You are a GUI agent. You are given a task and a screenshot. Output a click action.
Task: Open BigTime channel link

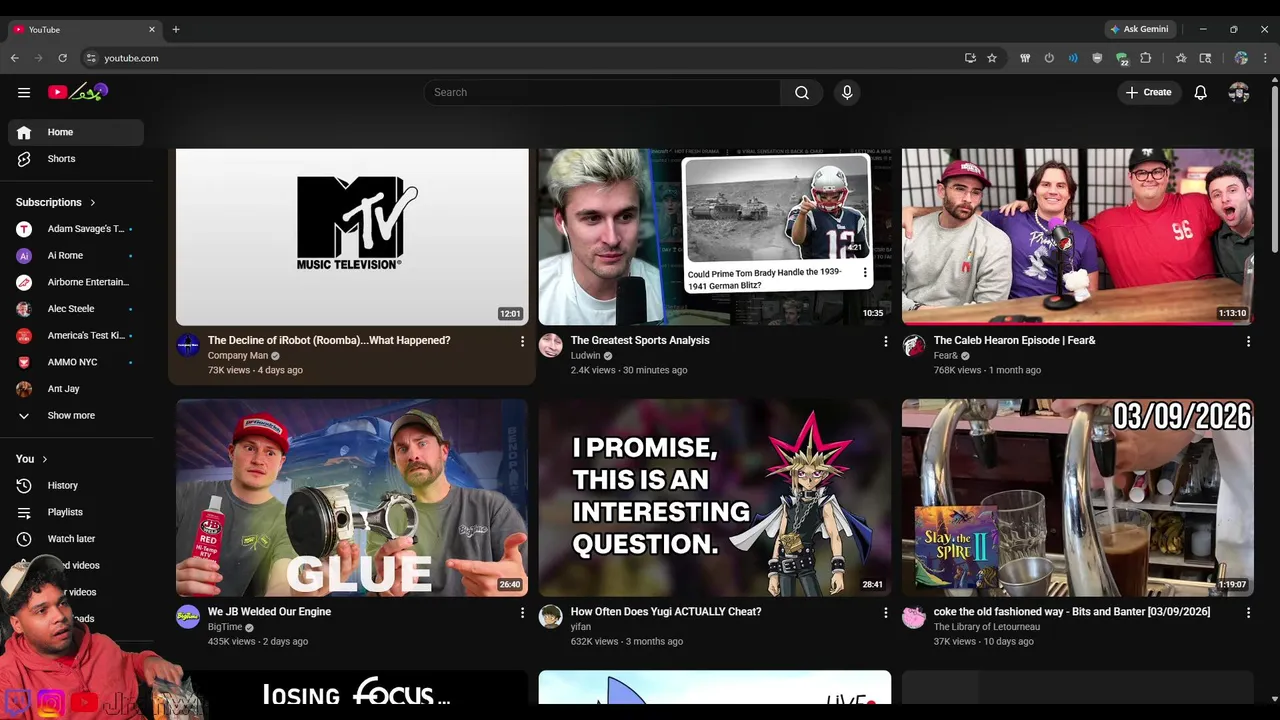pyautogui.click(x=225, y=627)
